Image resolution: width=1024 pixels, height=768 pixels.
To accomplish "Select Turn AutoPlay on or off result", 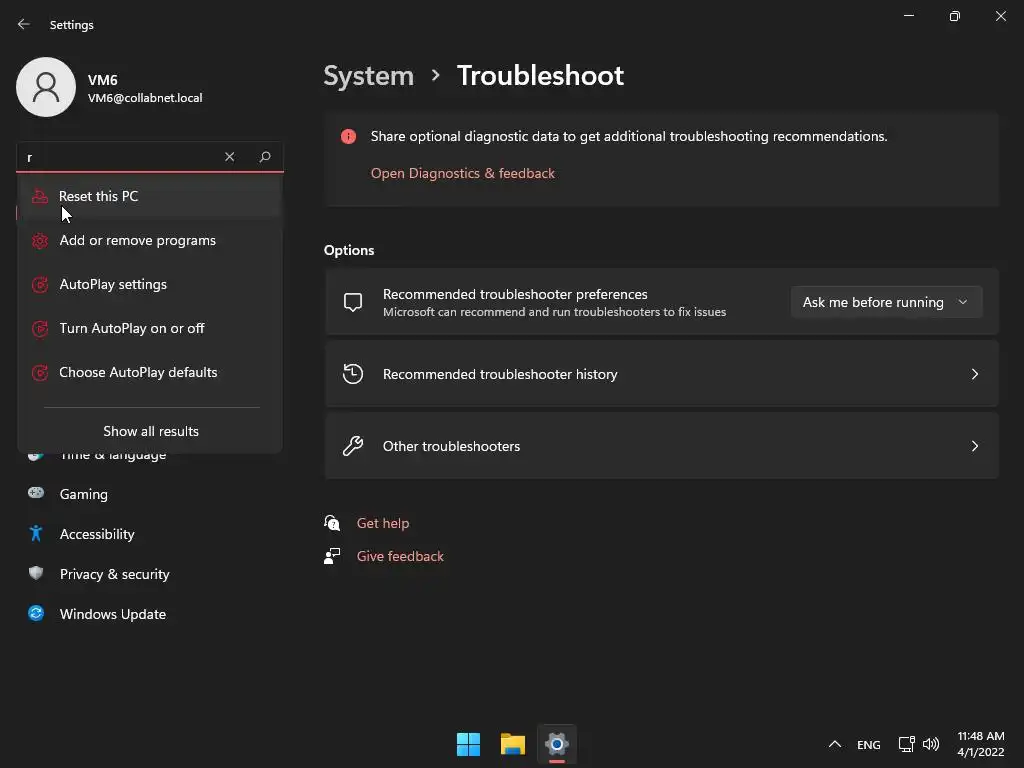I will click(x=150, y=328).
